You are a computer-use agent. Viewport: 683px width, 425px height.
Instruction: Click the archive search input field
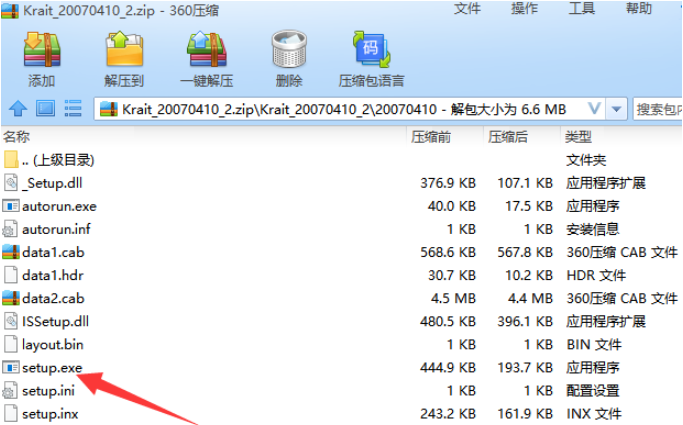coord(657,108)
